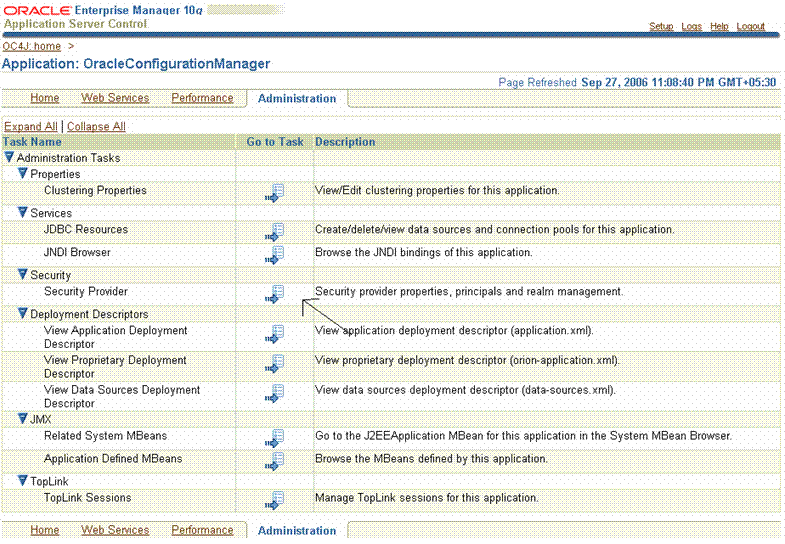Collapse the Deployment Descriptors group arrow
The width and height of the screenshot is (785, 544).
23,313
